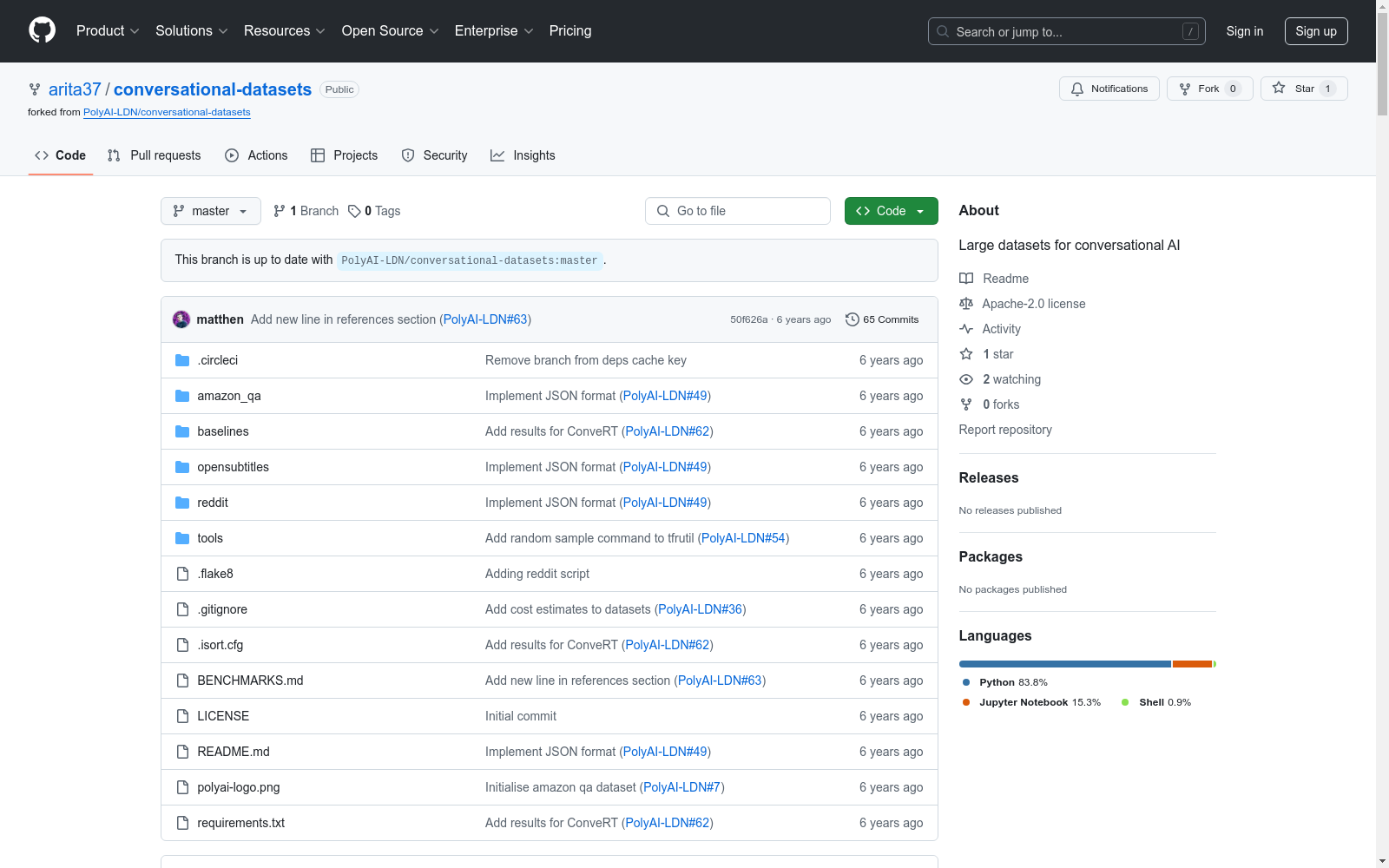View the 65 Commits history link
The height and width of the screenshot is (868, 1389).
882,319
